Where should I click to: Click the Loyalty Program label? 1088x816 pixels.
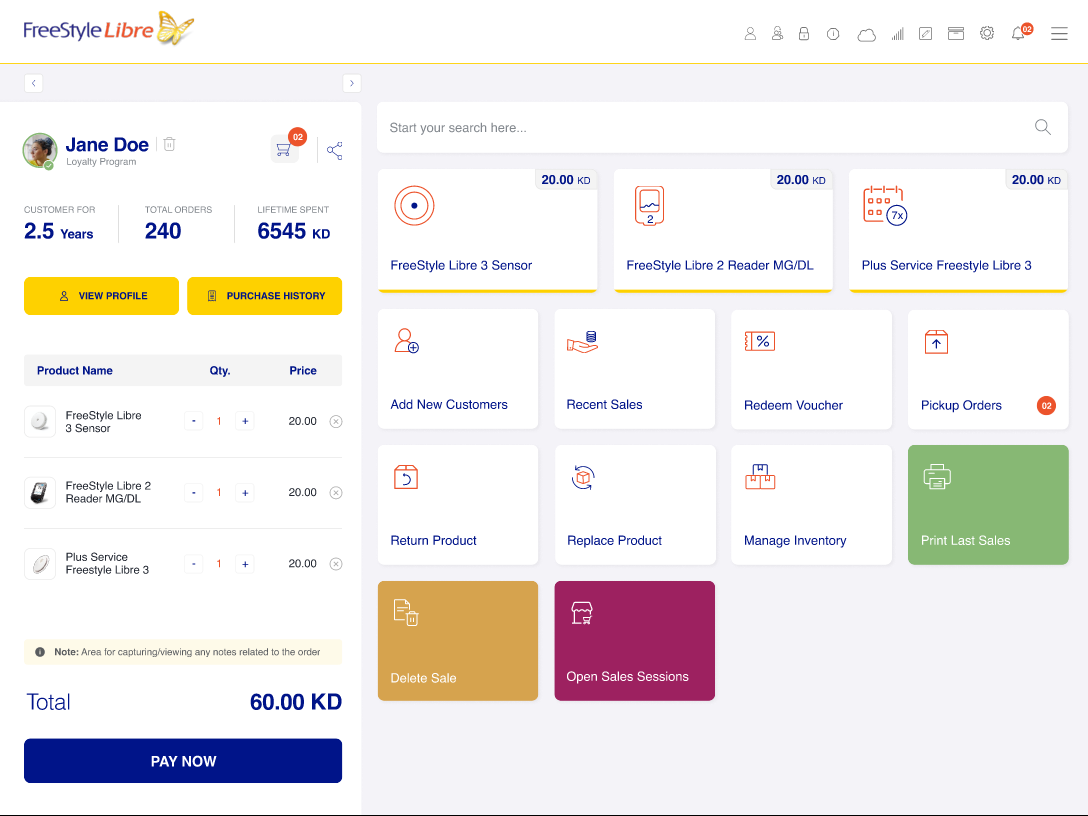101,162
